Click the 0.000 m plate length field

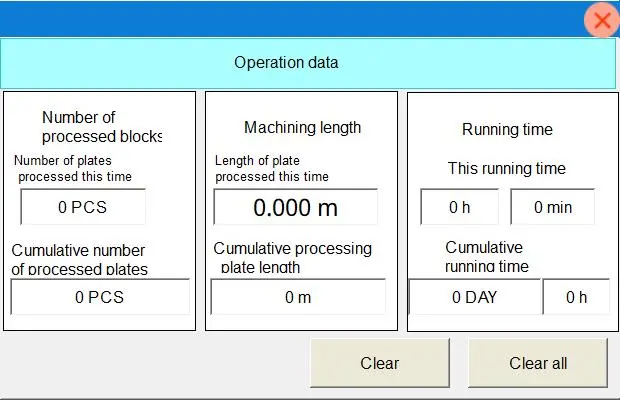click(x=295, y=207)
